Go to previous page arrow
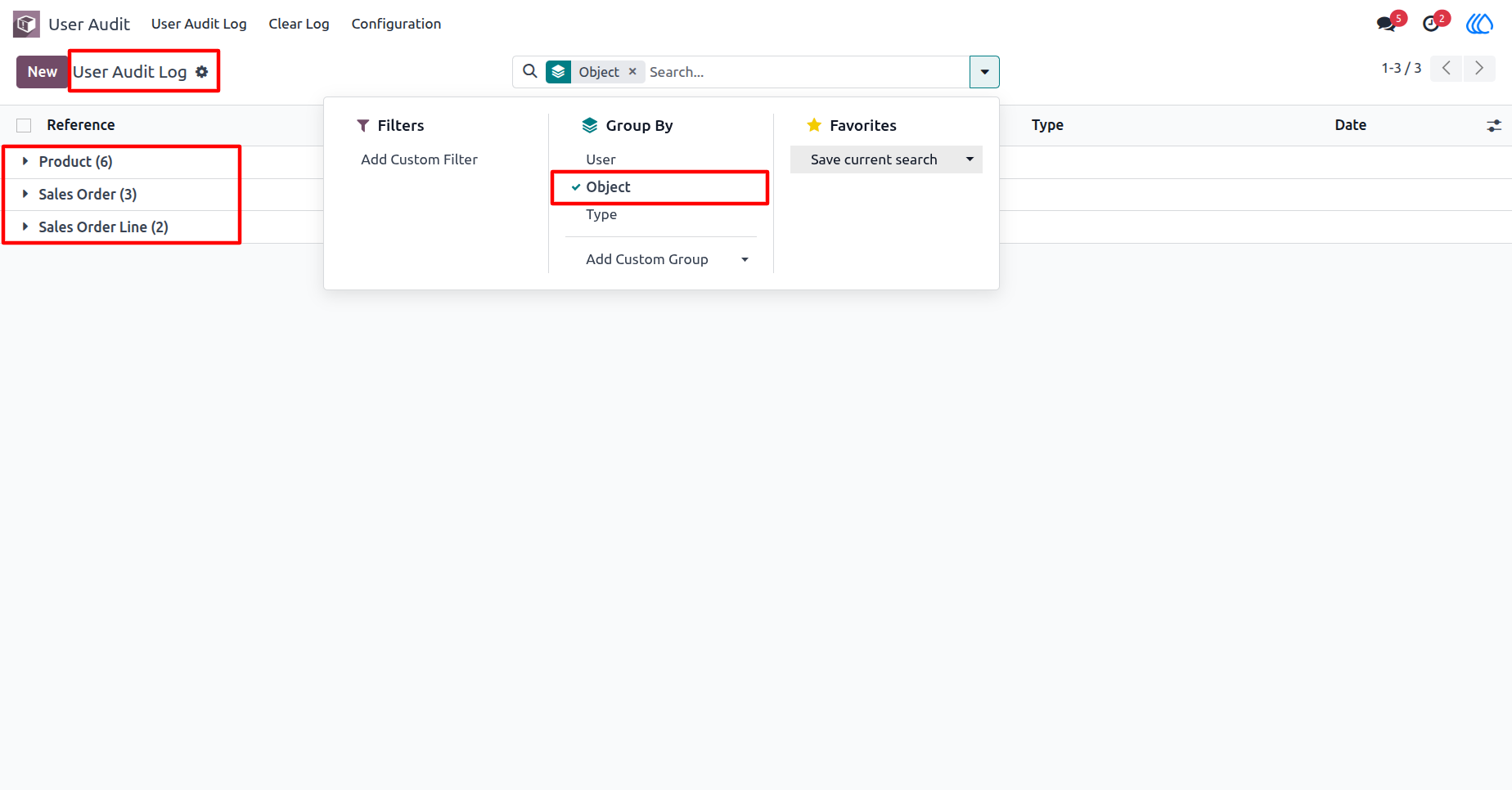 click(x=1447, y=69)
